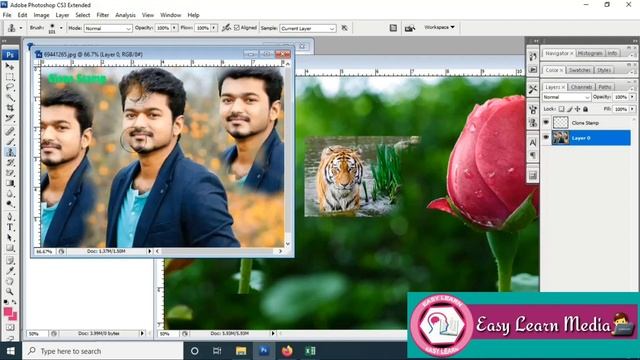Select the Hand tool

coord(10,282)
